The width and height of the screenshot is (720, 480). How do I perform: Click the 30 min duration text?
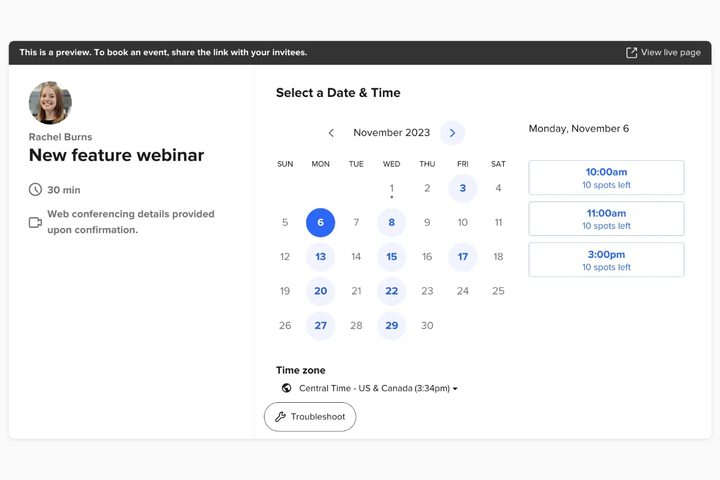[64, 190]
